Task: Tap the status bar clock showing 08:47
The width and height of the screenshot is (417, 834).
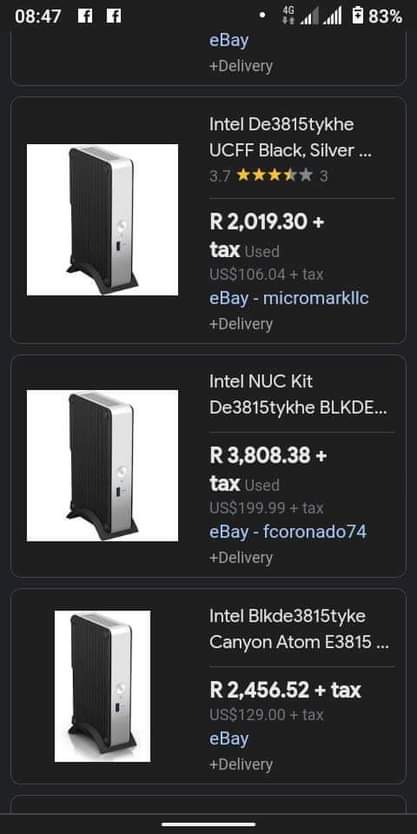Action: pyautogui.click(x=38, y=16)
